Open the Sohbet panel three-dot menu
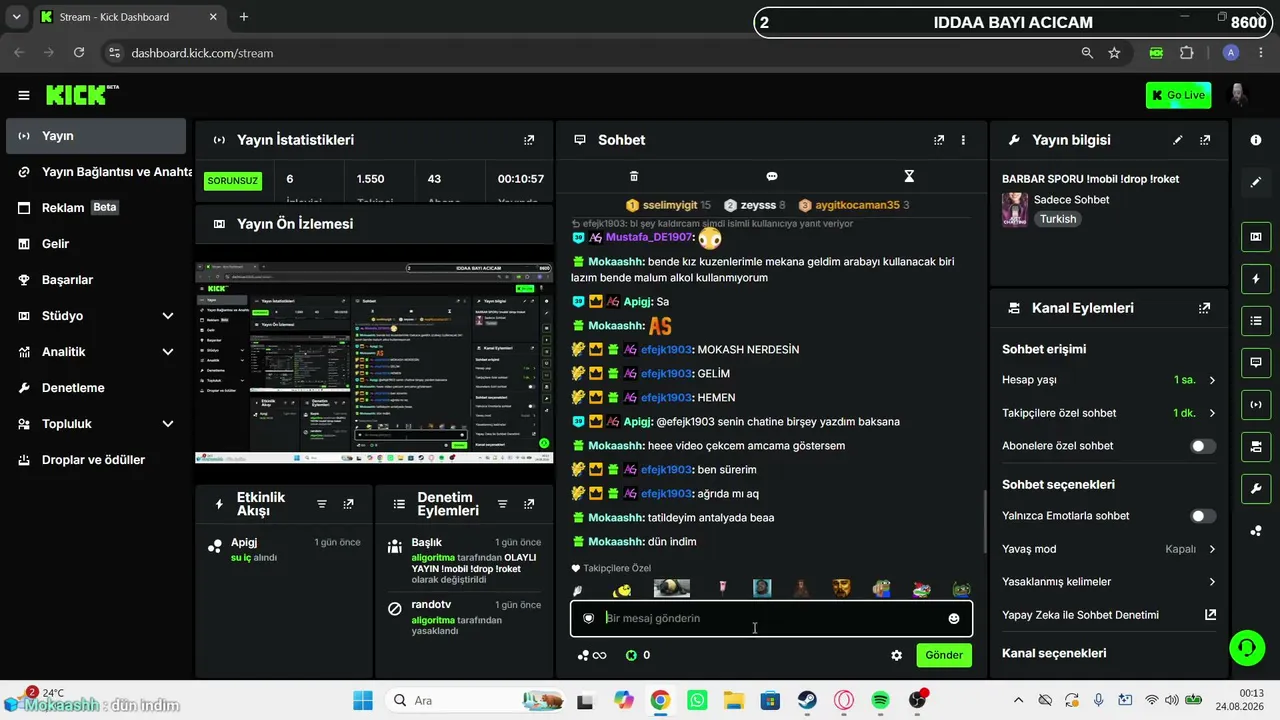This screenshot has height=720, width=1280. coord(963,140)
